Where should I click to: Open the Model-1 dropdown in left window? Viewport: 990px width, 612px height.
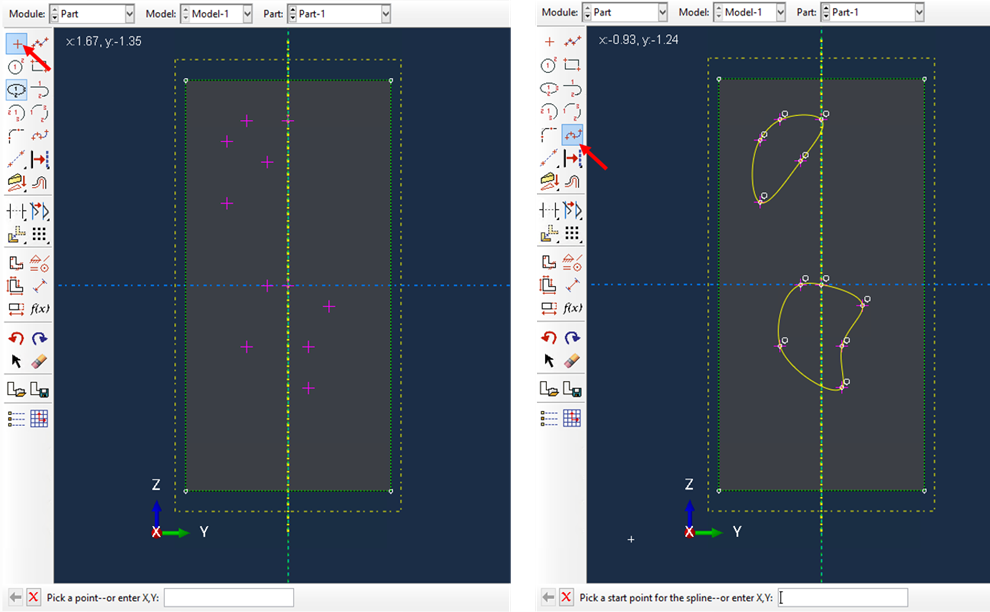tap(247, 13)
